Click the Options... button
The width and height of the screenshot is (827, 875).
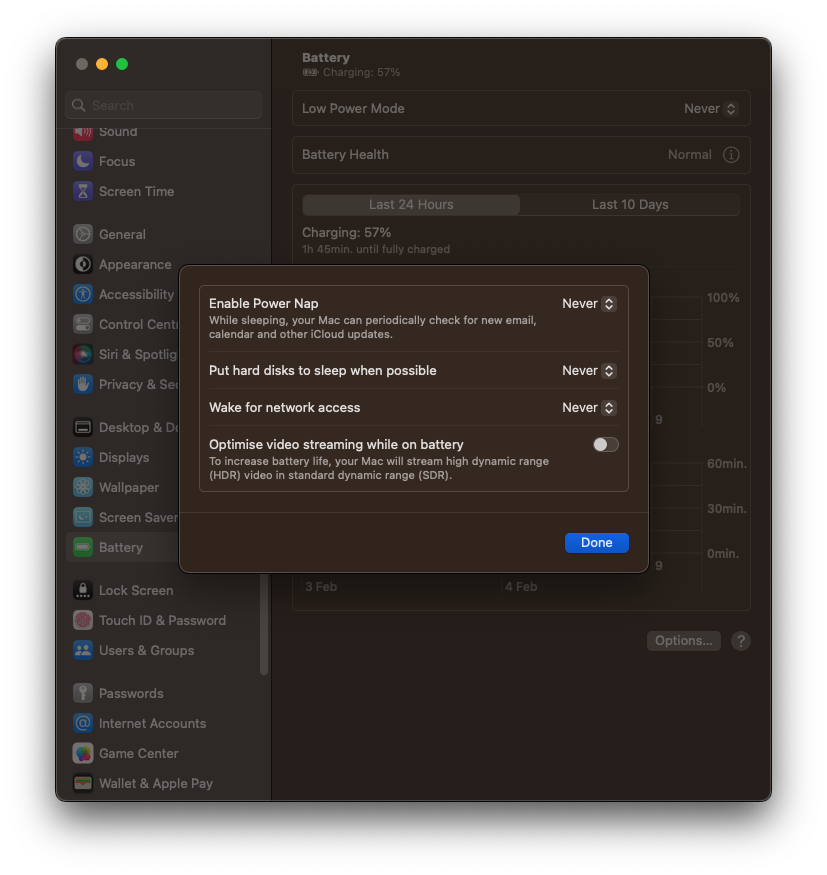[683, 641]
